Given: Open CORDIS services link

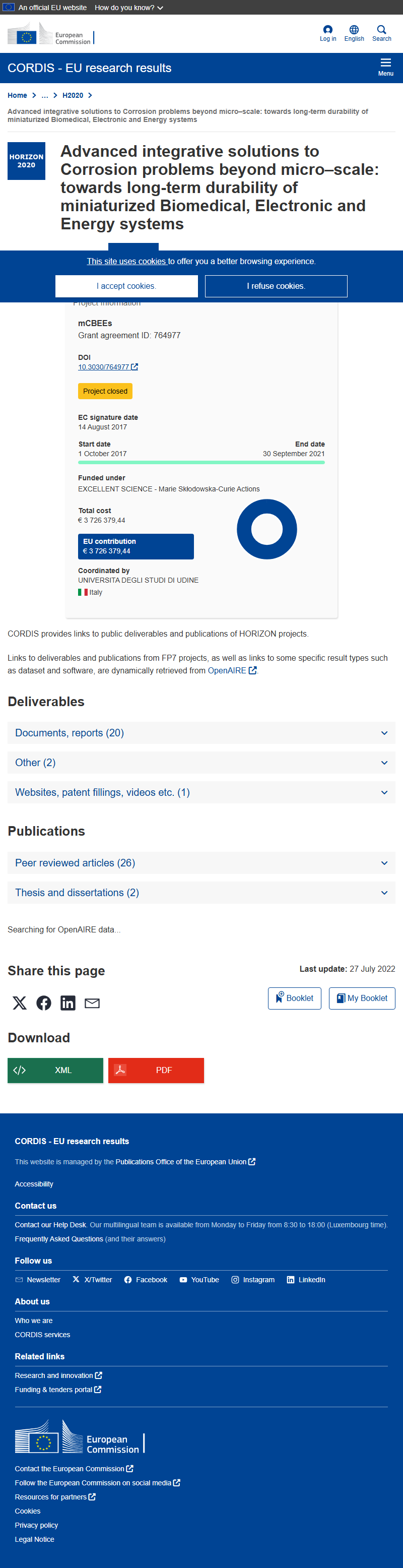Looking at the screenshot, I should 43,1334.
